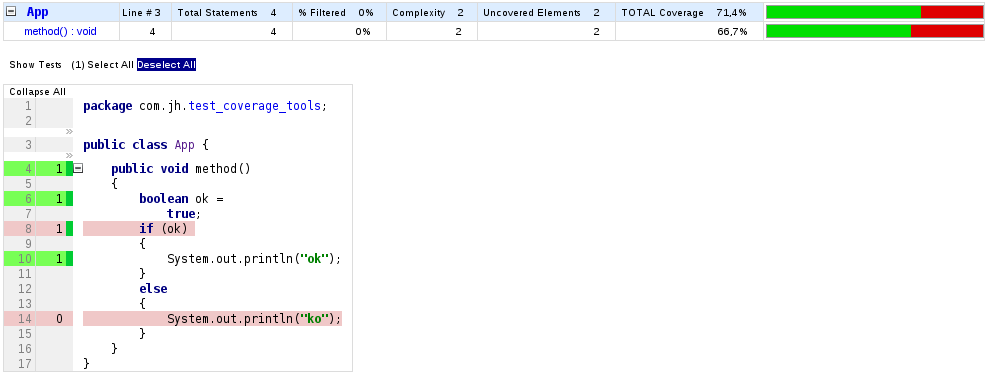Click Show Tests

35,65
